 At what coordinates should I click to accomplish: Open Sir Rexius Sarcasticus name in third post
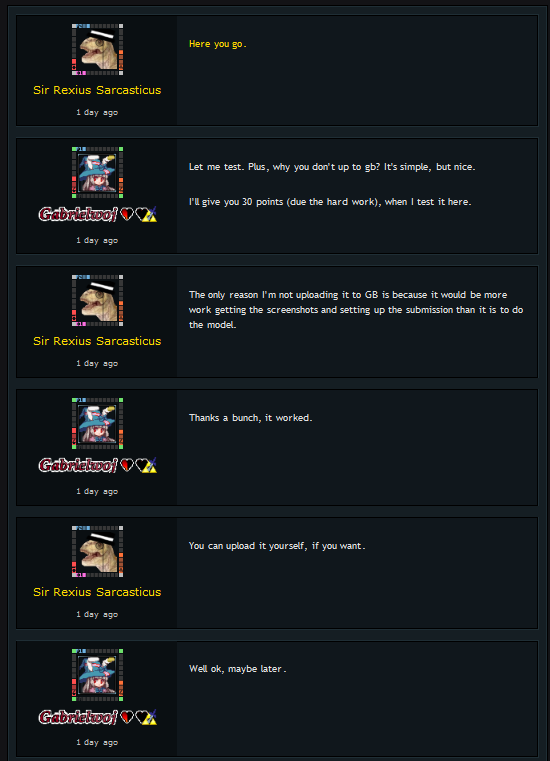[x=97, y=341]
